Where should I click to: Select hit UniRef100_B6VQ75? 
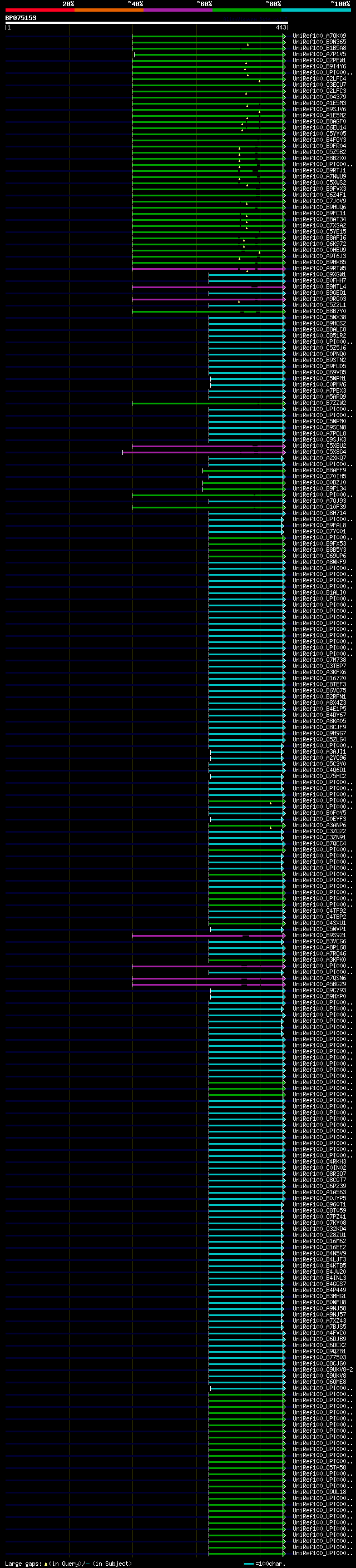319,691
